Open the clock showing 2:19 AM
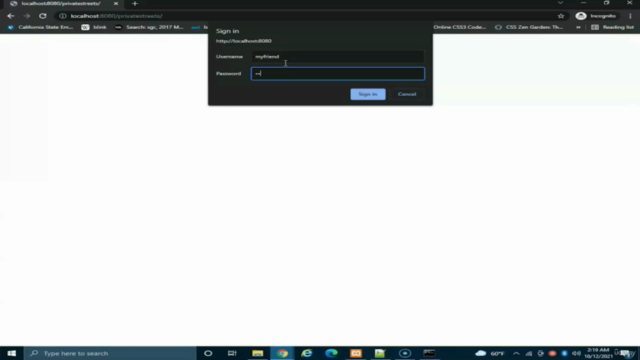 (598, 353)
